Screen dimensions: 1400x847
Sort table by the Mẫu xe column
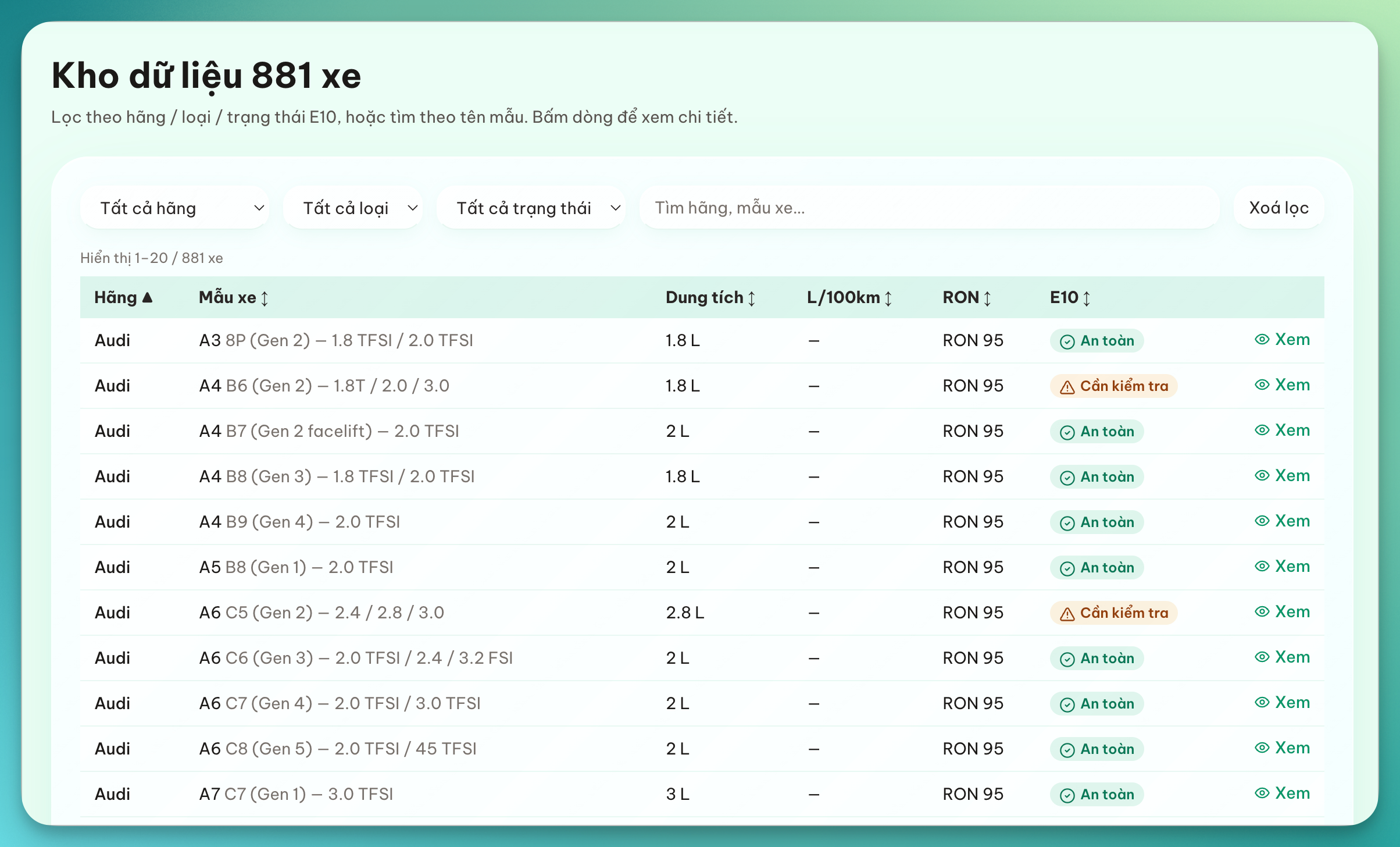(234, 297)
